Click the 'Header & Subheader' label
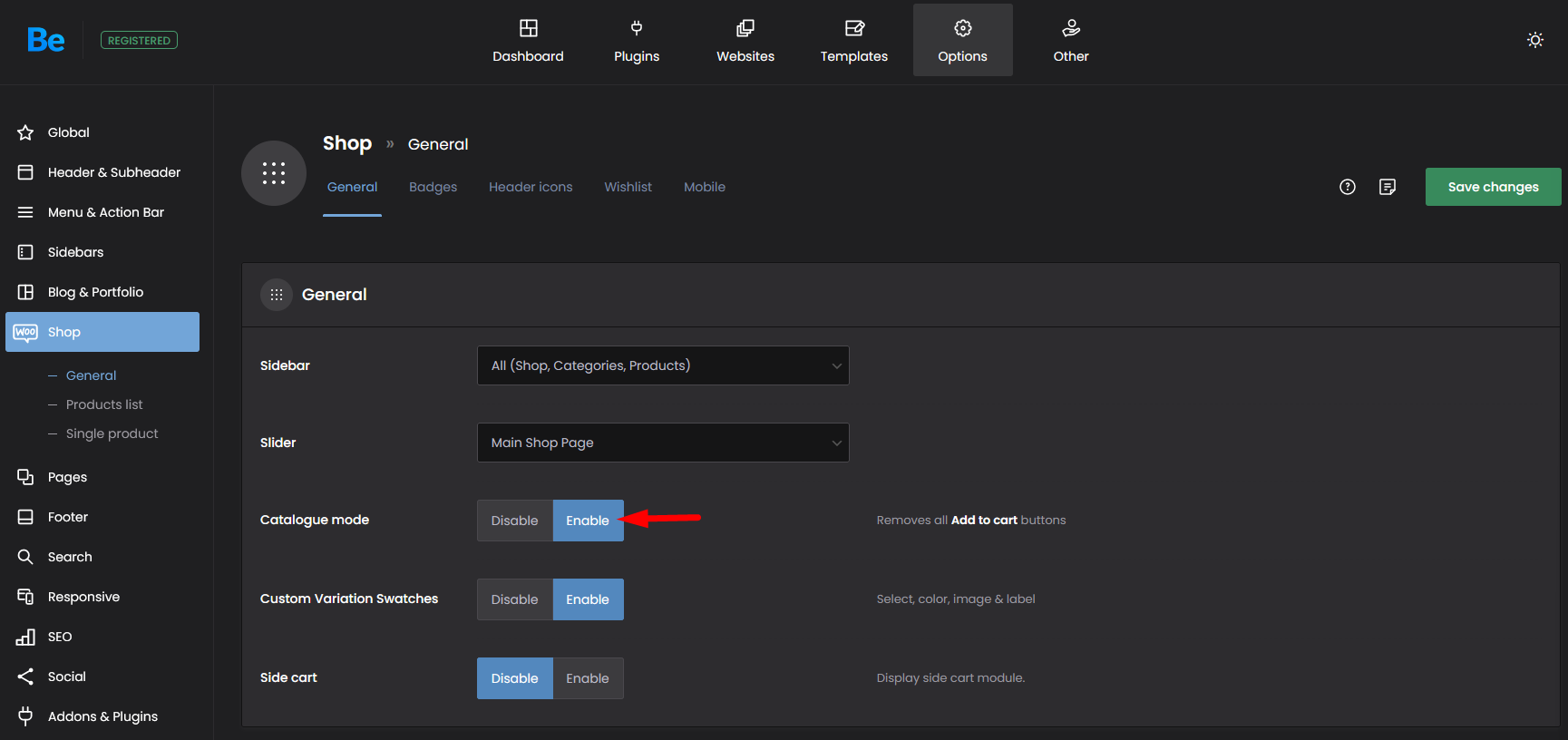 [x=114, y=172]
